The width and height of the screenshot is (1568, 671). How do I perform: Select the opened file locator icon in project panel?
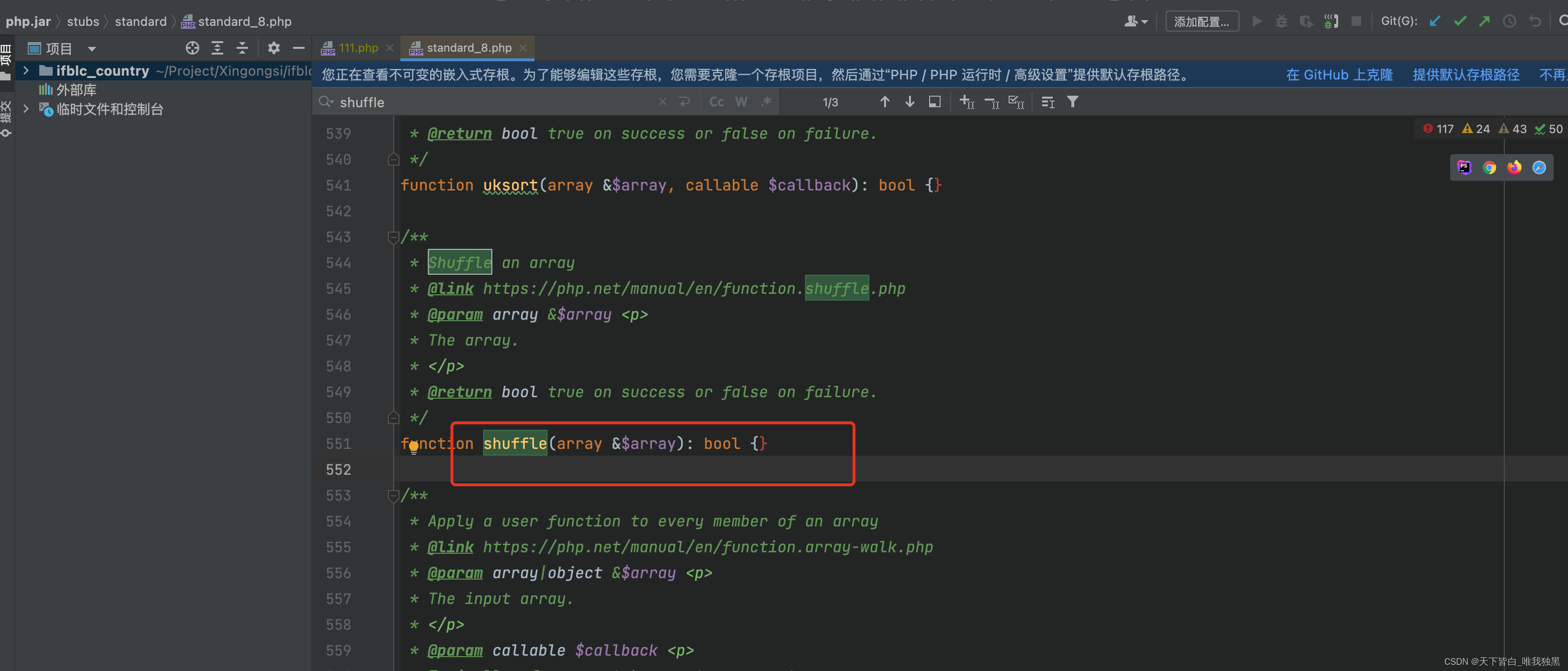click(193, 48)
